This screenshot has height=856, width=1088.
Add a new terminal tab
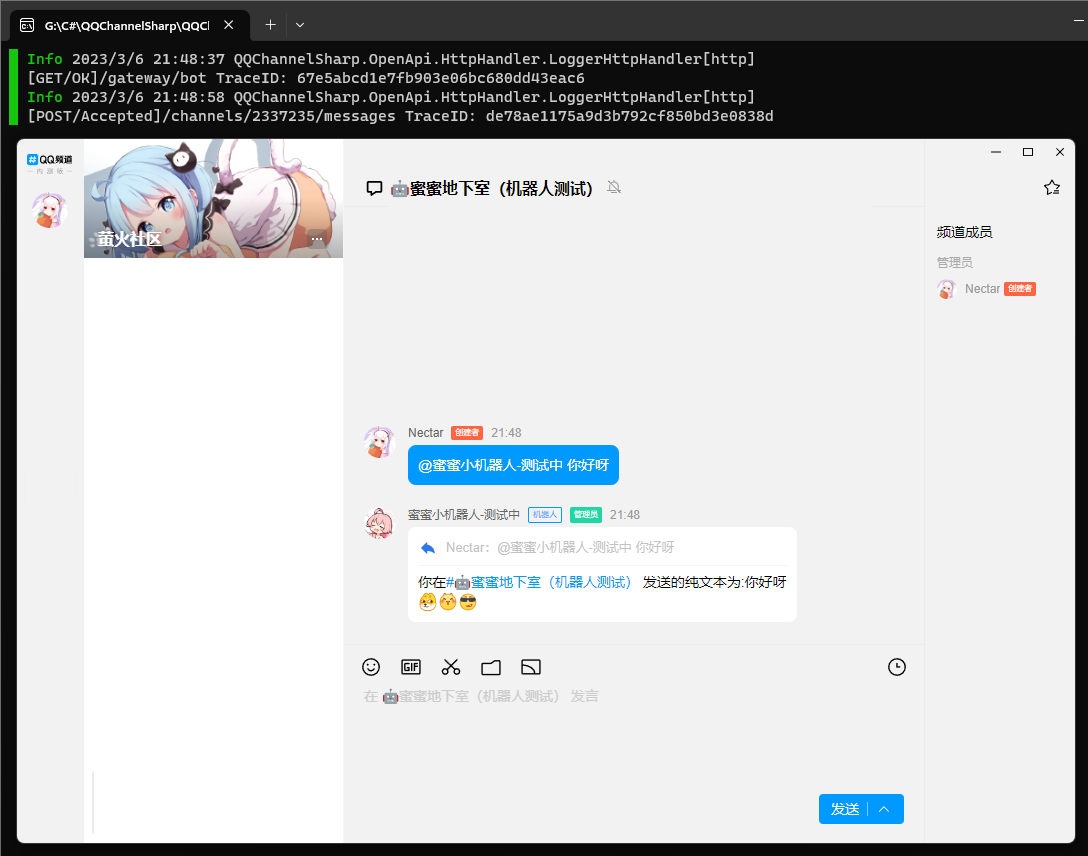(x=271, y=25)
